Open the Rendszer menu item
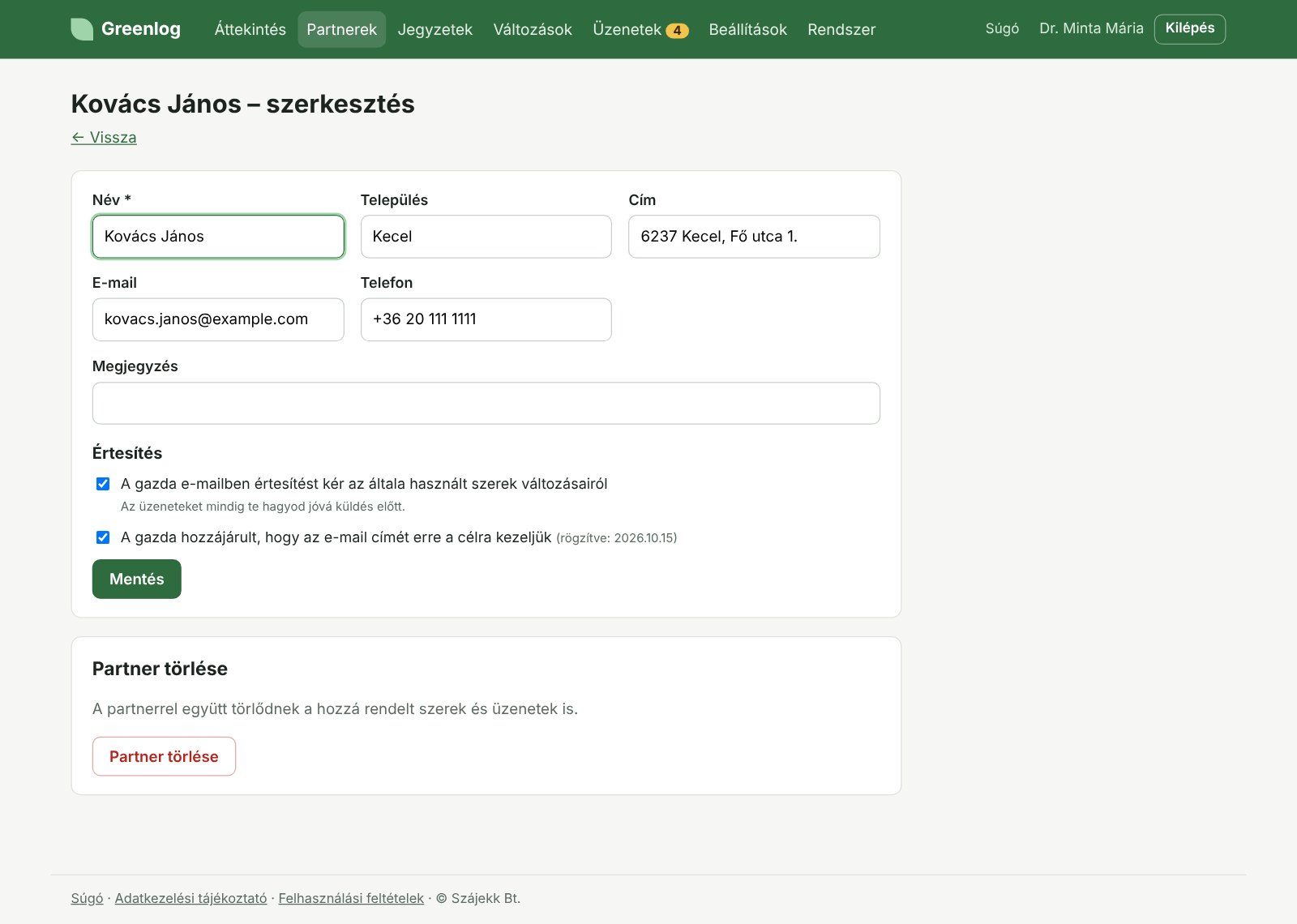The image size is (1297, 924). pos(841,29)
